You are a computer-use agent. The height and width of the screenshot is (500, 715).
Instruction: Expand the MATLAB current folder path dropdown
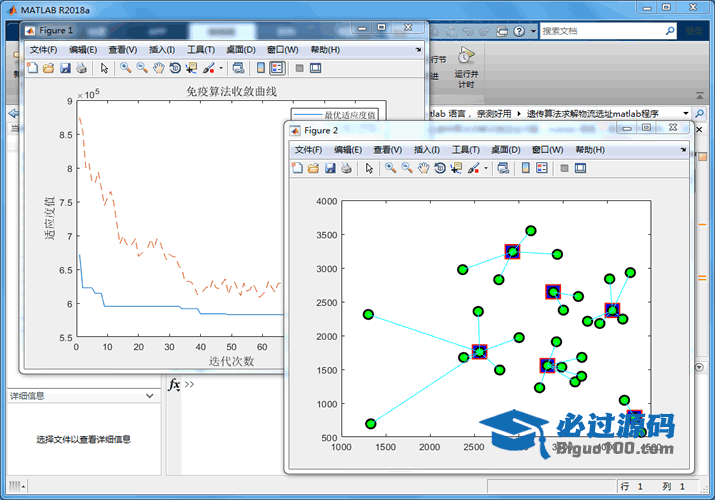(x=686, y=114)
